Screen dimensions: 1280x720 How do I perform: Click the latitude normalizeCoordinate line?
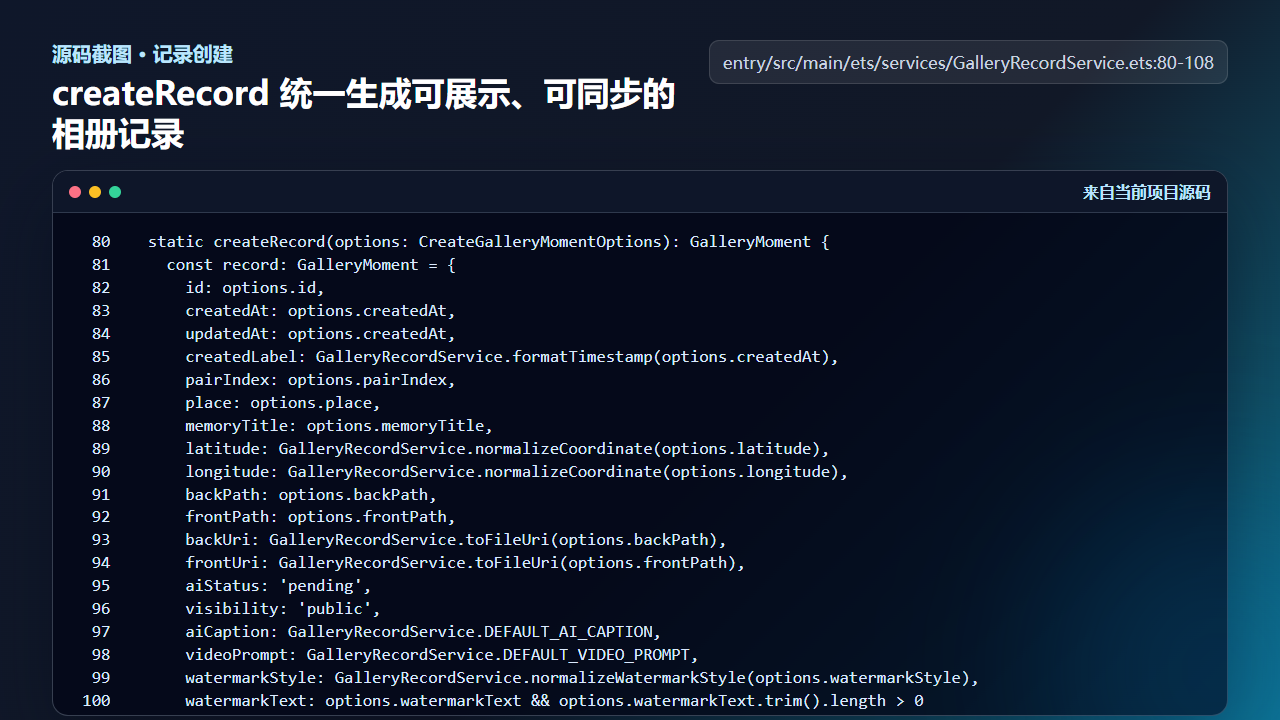[x=507, y=449]
